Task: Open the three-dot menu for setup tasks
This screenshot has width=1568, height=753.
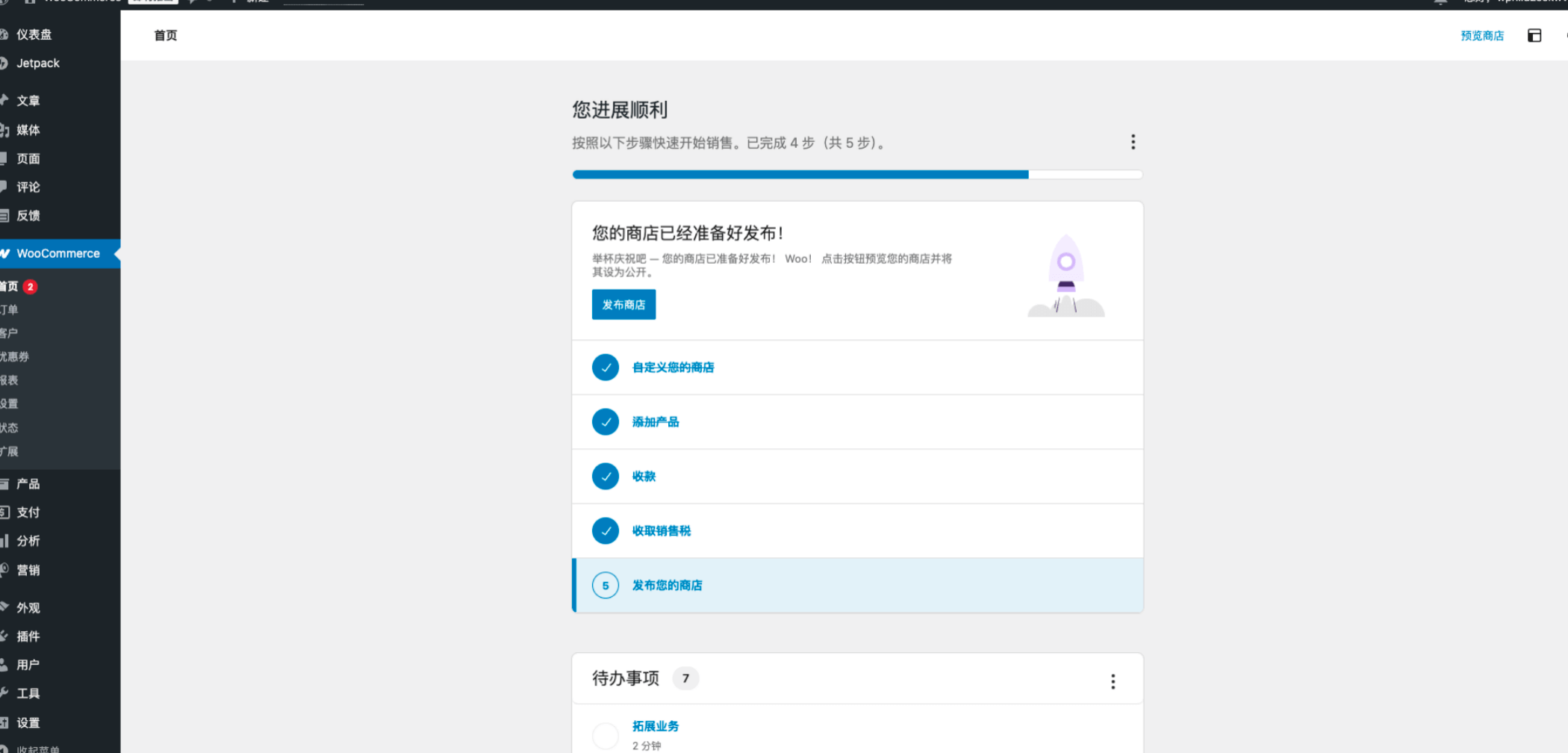Action: pos(1133,143)
